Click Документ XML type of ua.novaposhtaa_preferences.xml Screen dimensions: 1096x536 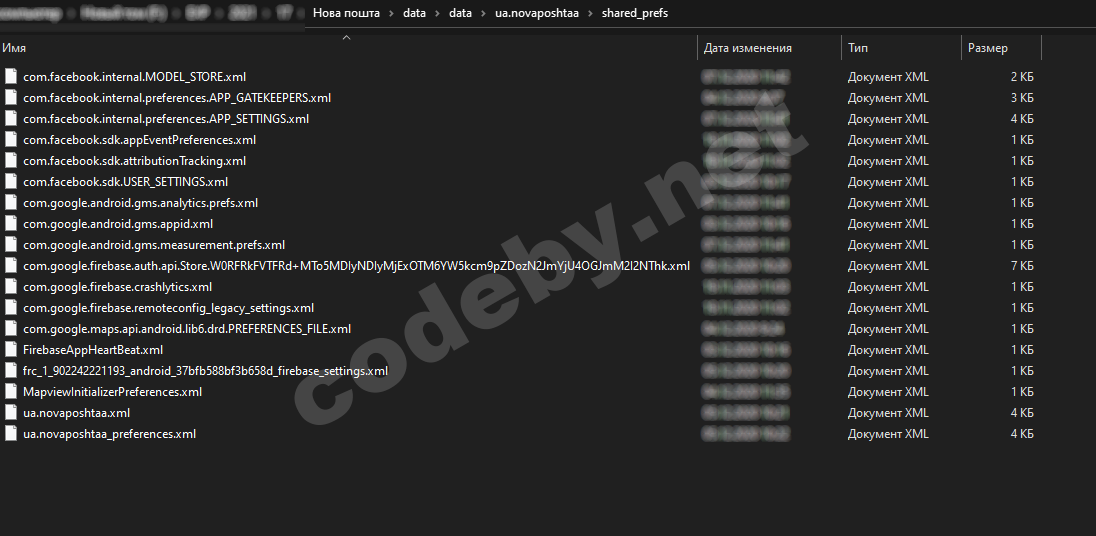(888, 433)
